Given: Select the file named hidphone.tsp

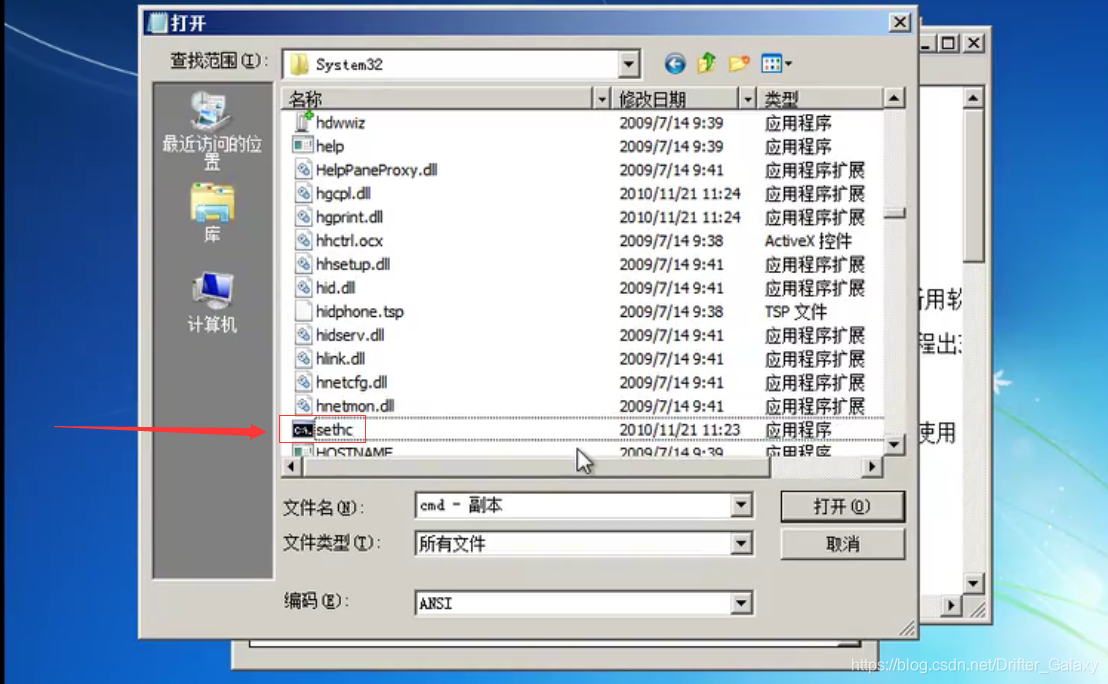Looking at the screenshot, I should [360, 312].
